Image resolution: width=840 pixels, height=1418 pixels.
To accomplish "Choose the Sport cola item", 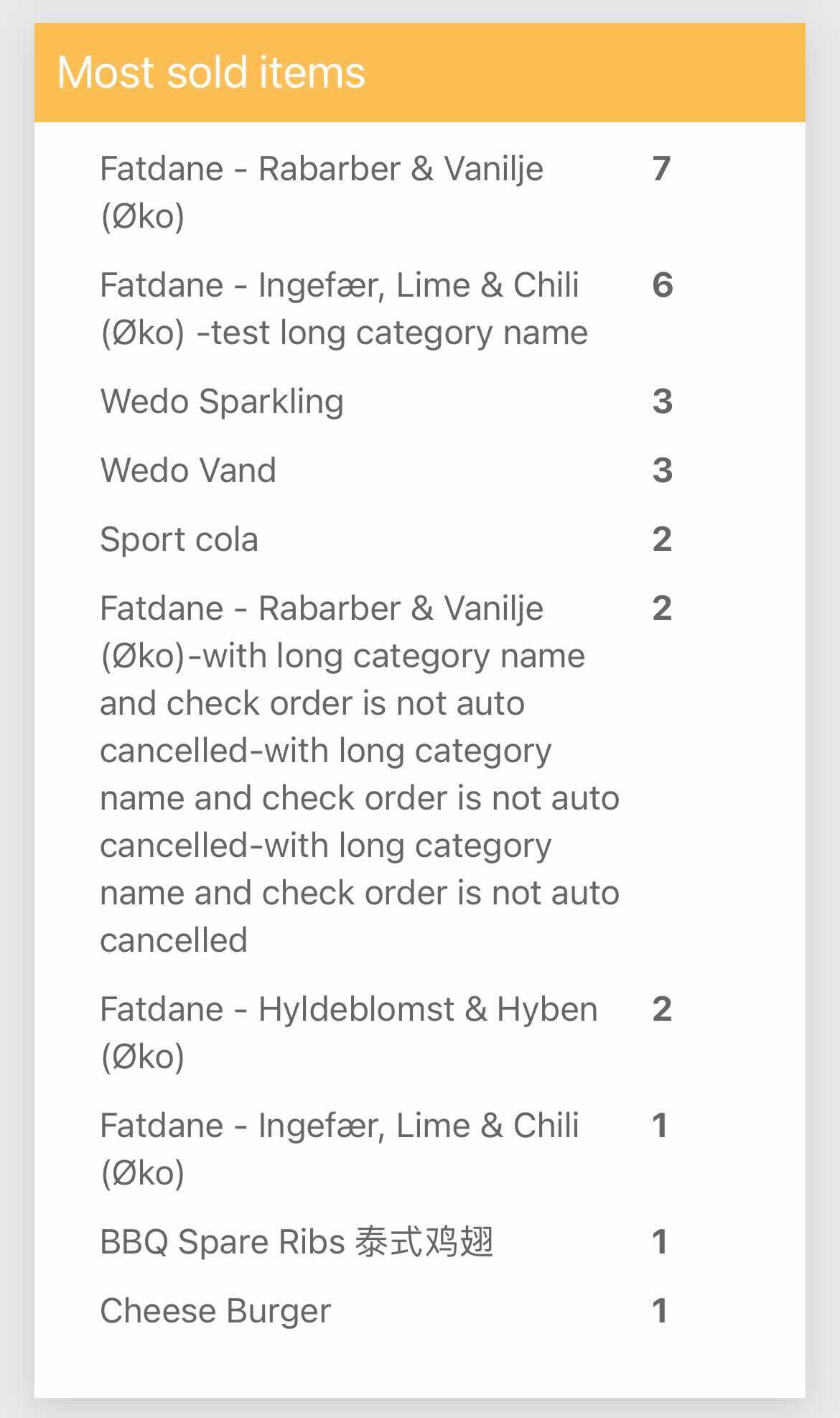I will pos(179,539).
